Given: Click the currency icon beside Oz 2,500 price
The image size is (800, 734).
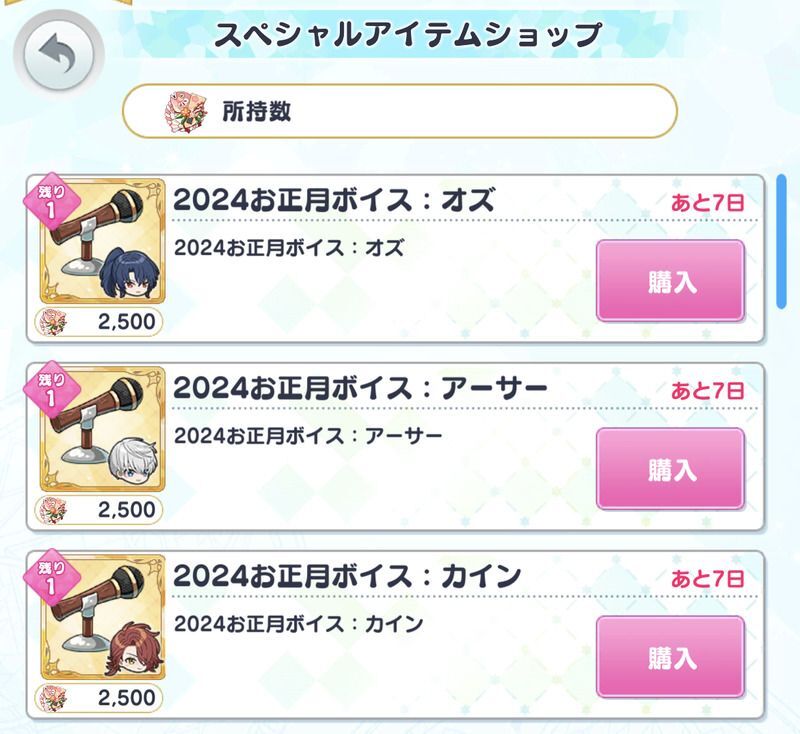Looking at the screenshot, I should [x=54, y=322].
